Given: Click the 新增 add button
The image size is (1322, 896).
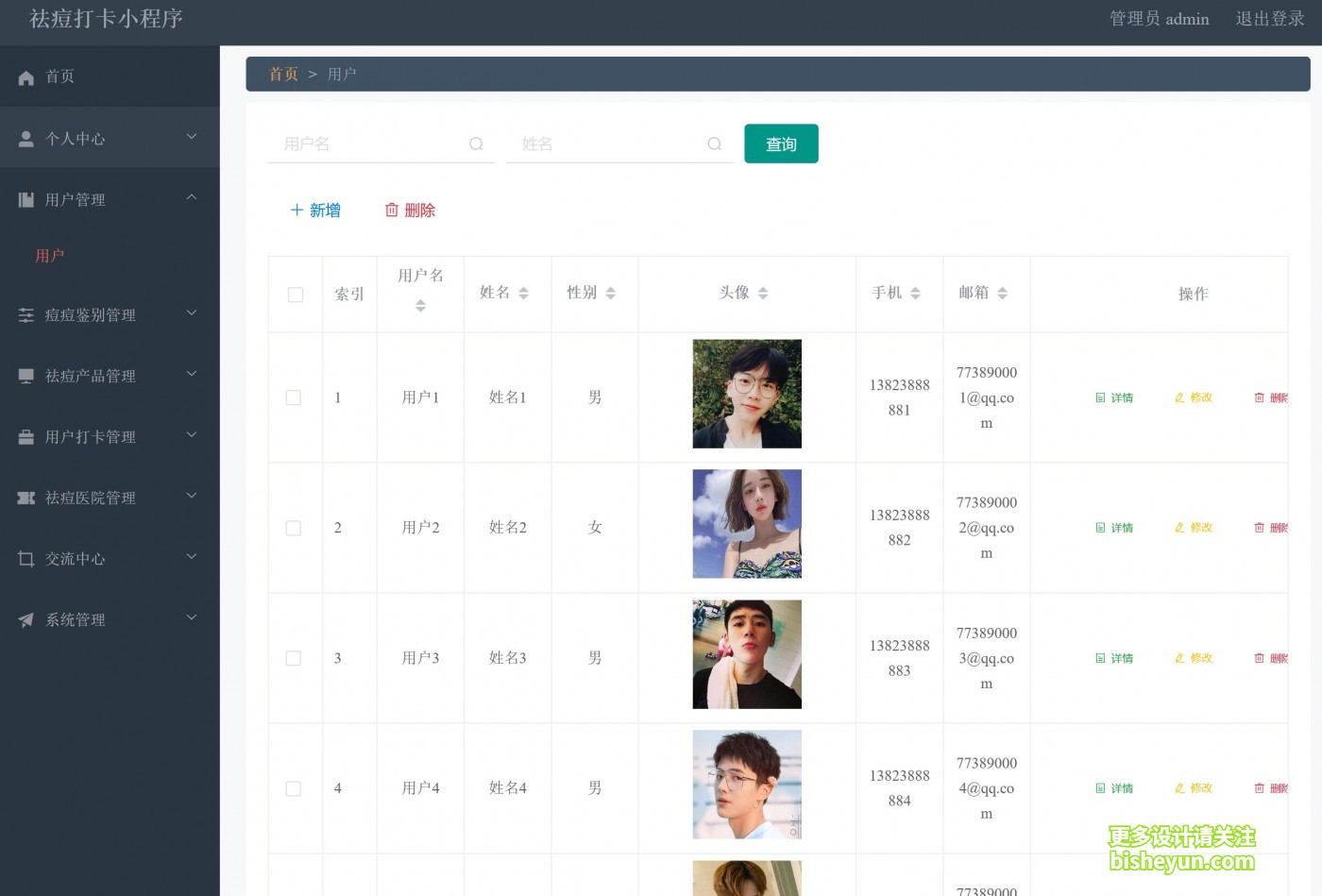Looking at the screenshot, I should click(x=315, y=211).
